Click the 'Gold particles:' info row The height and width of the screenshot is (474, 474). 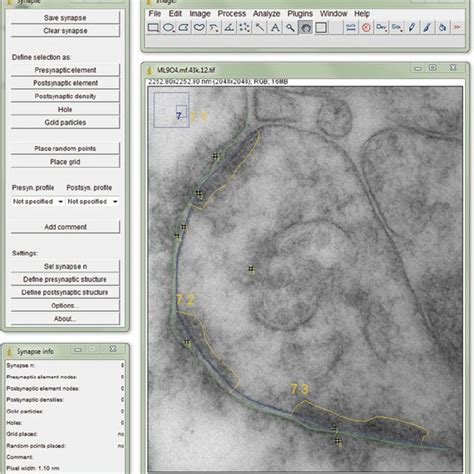point(65,411)
